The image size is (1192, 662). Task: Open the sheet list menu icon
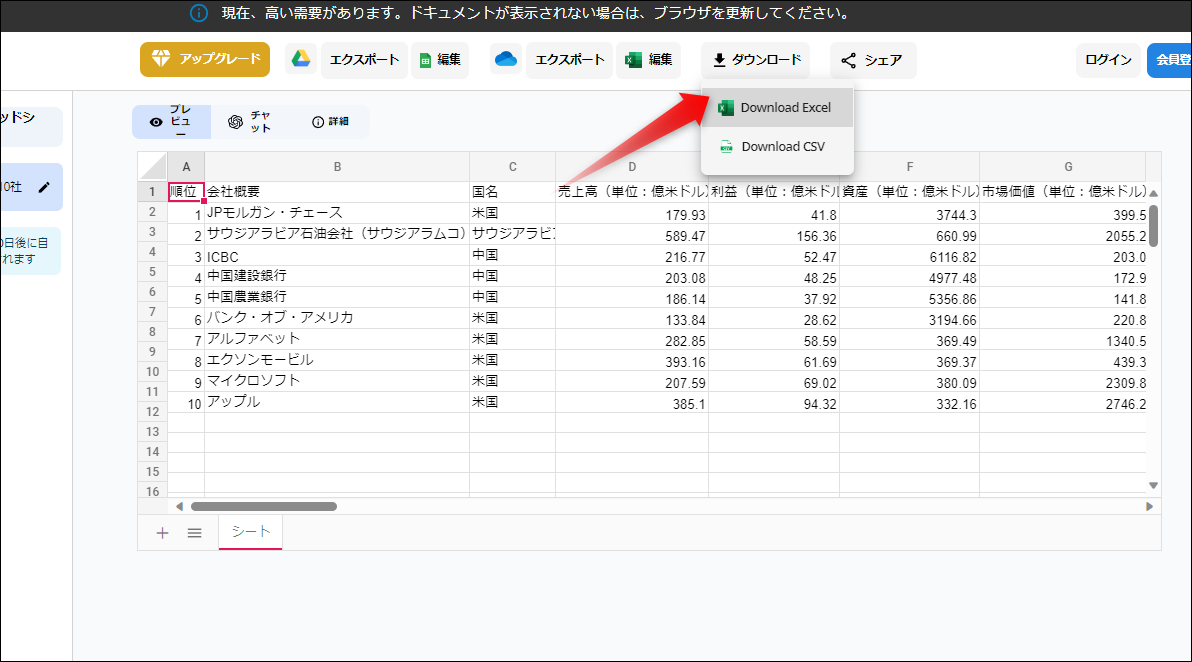click(x=195, y=534)
